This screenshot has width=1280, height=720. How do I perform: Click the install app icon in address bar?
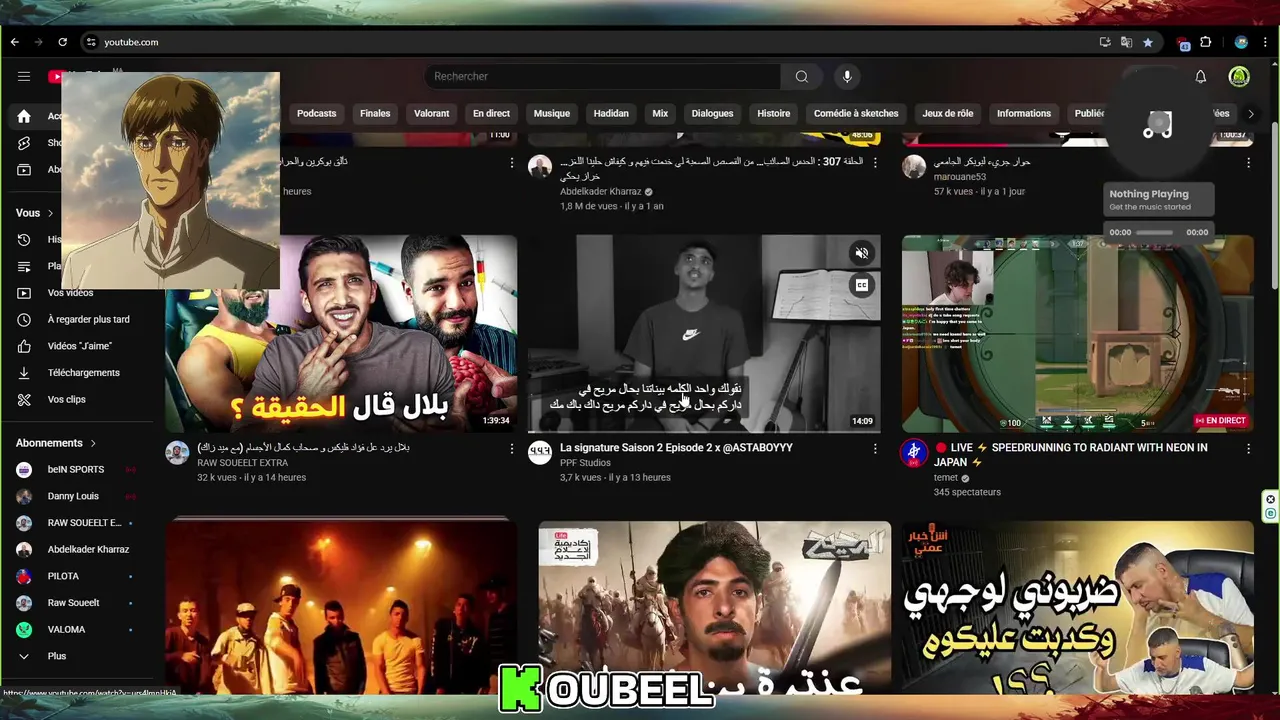1105,42
